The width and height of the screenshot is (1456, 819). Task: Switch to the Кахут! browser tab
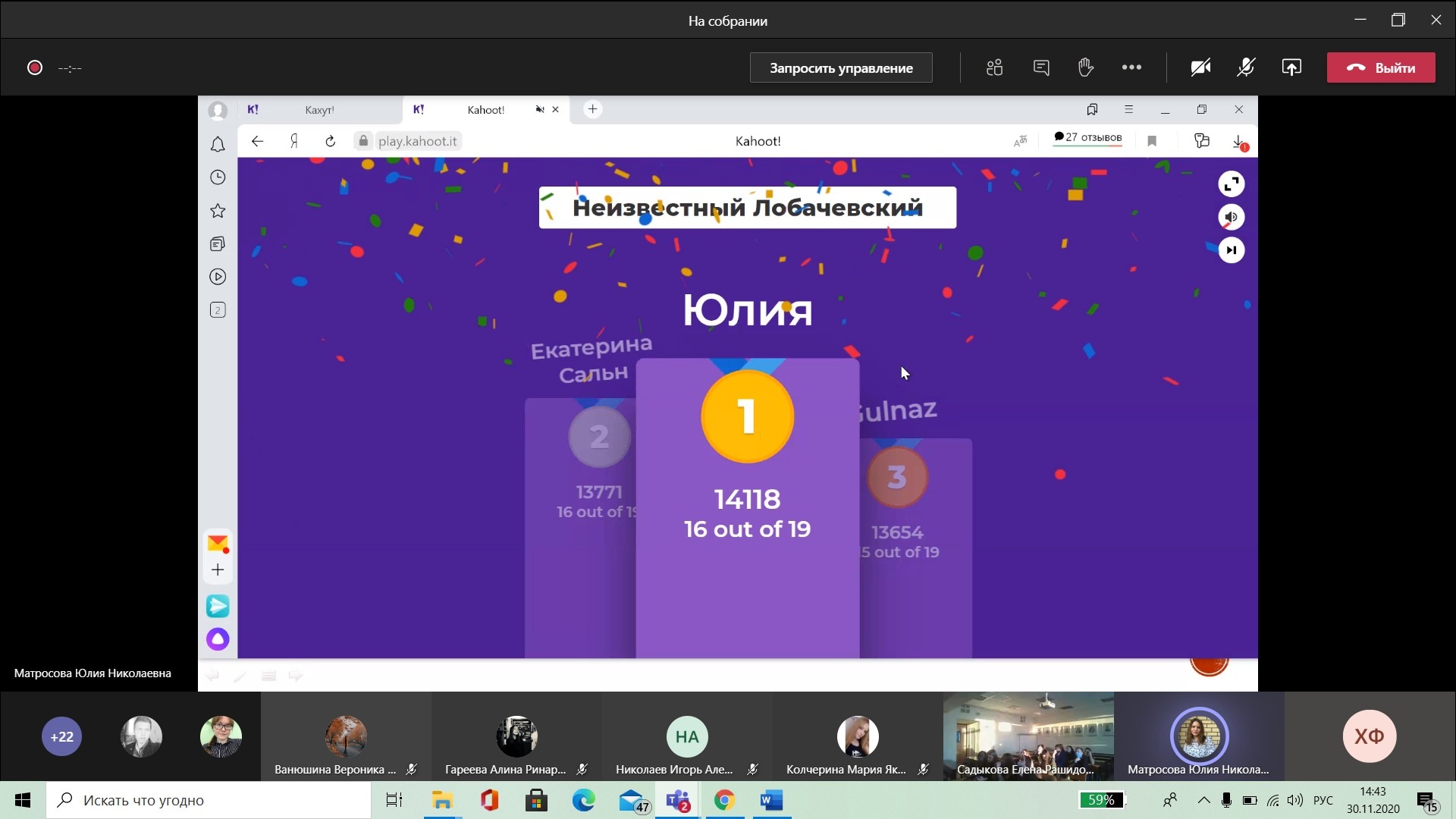(x=320, y=109)
